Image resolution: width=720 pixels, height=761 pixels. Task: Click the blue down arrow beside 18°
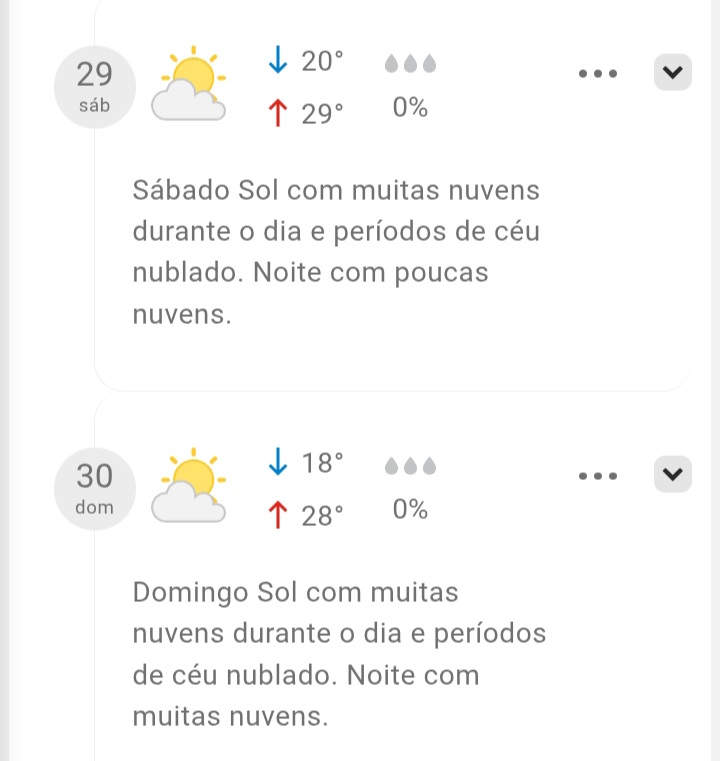pyautogui.click(x=277, y=463)
